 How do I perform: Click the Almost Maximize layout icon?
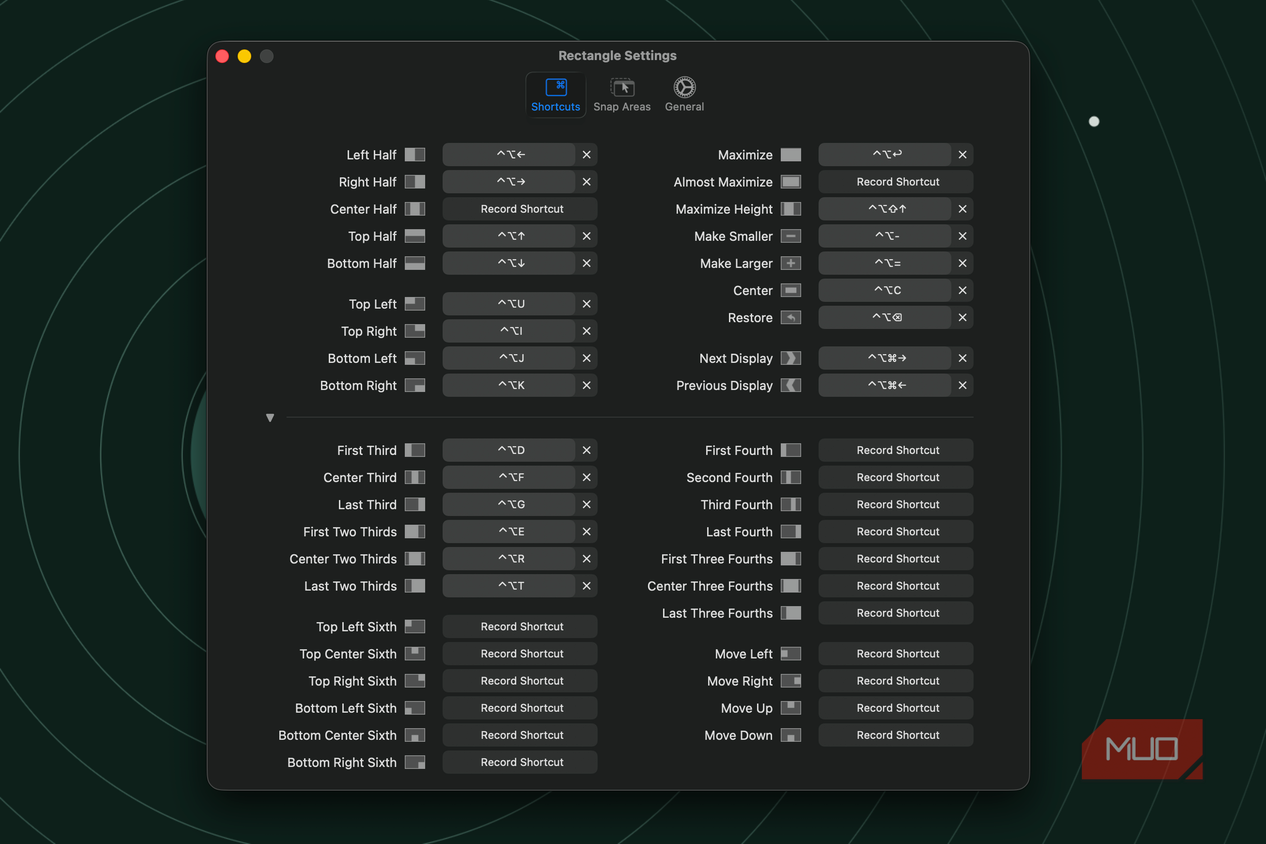click(791, 182)
